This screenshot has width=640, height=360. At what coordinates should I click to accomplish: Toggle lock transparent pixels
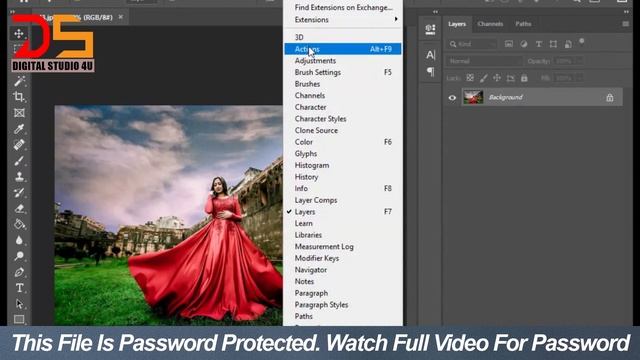(x=470, y=78)
